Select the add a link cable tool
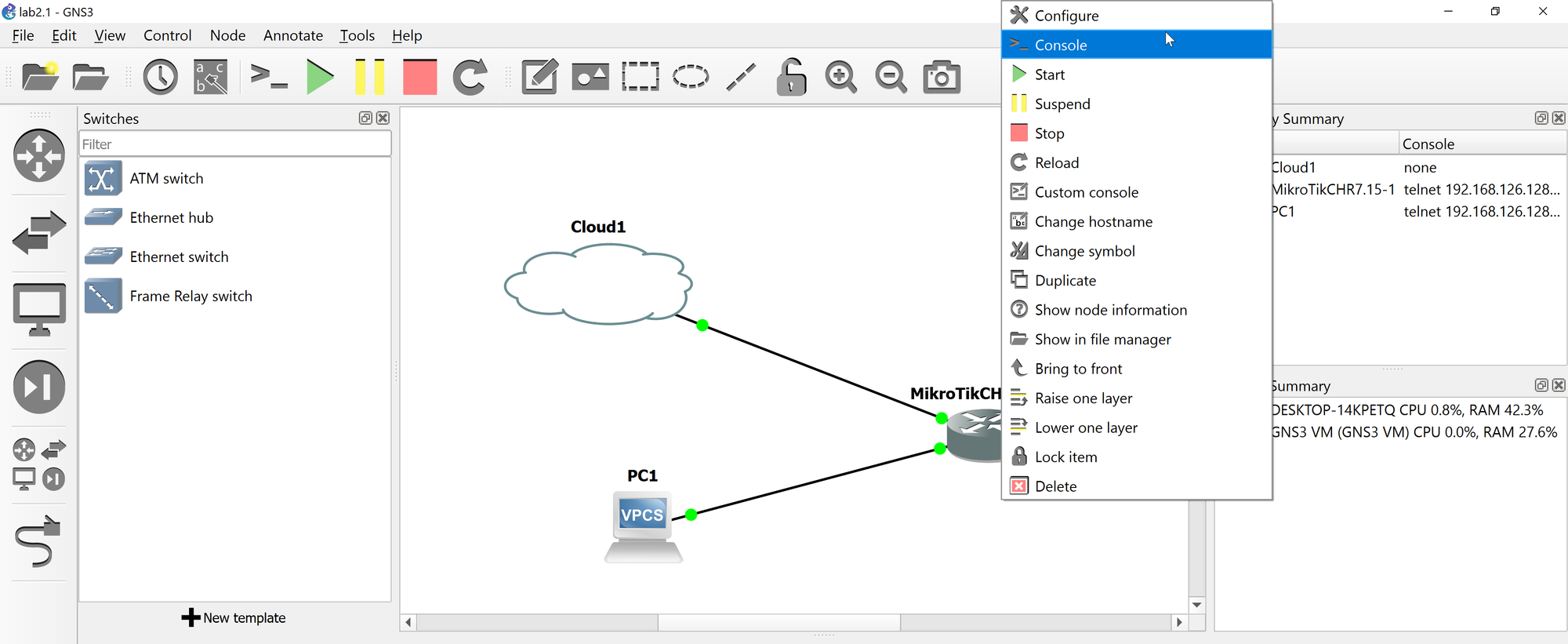Viewport: 1568px width, 644px height. point(38,540)
